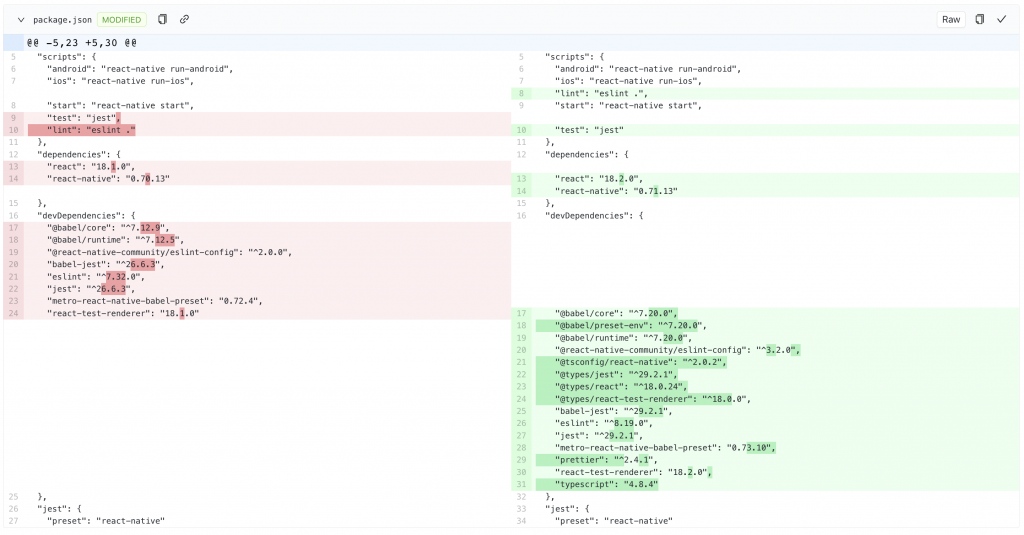
Task: Click the copy icon beside the Raw button
Action: (x=980, y=20)
